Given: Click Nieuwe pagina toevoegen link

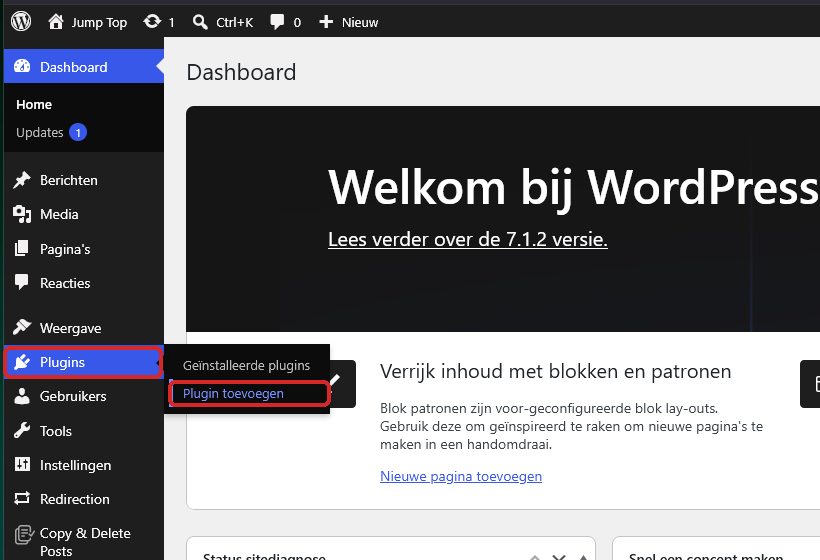Looking at the screenshot, I should 461,476.
